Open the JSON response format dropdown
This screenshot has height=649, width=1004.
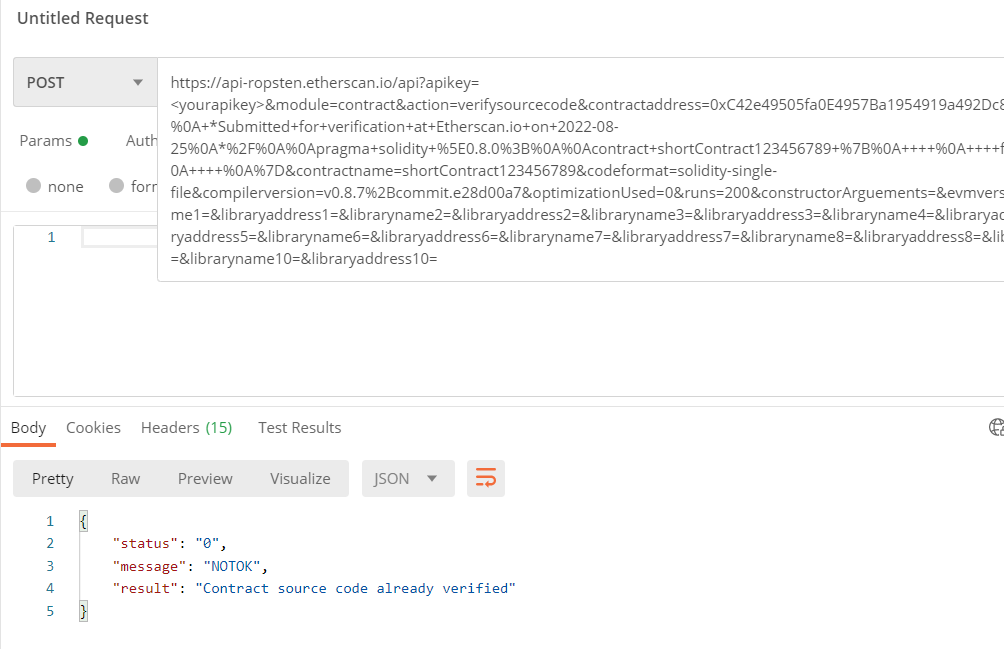(x=407, y=478)
